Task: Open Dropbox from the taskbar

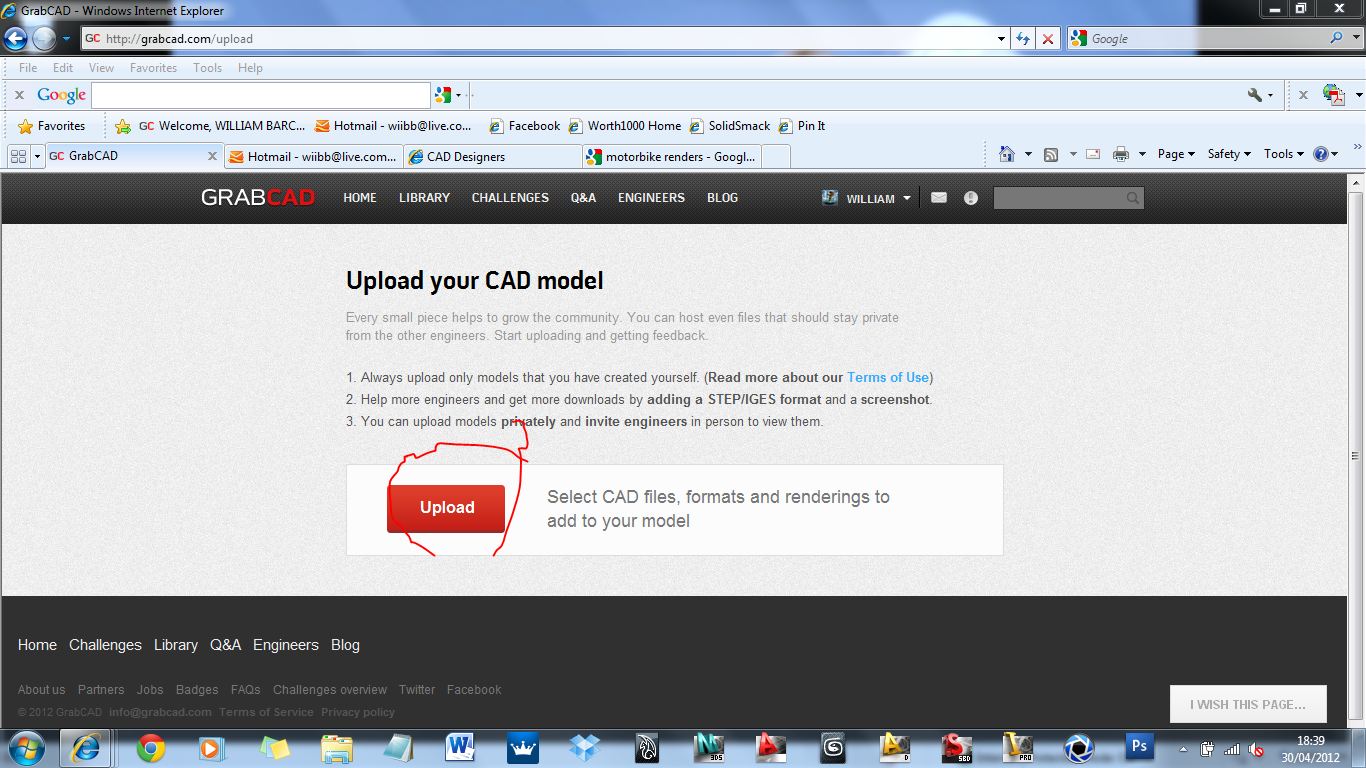Action: pos(585,747)
